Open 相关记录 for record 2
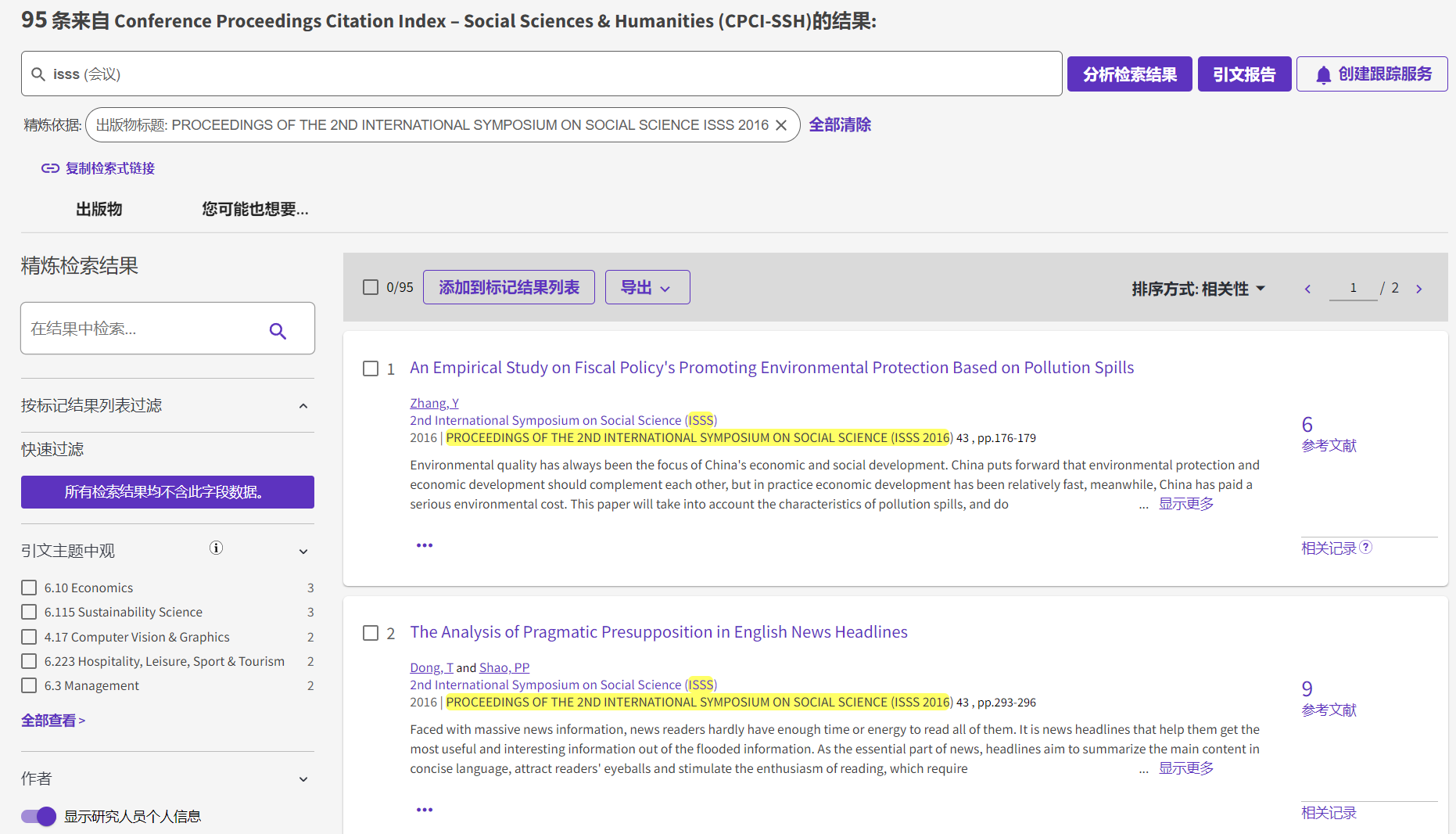 click(x=1329, y=813)
